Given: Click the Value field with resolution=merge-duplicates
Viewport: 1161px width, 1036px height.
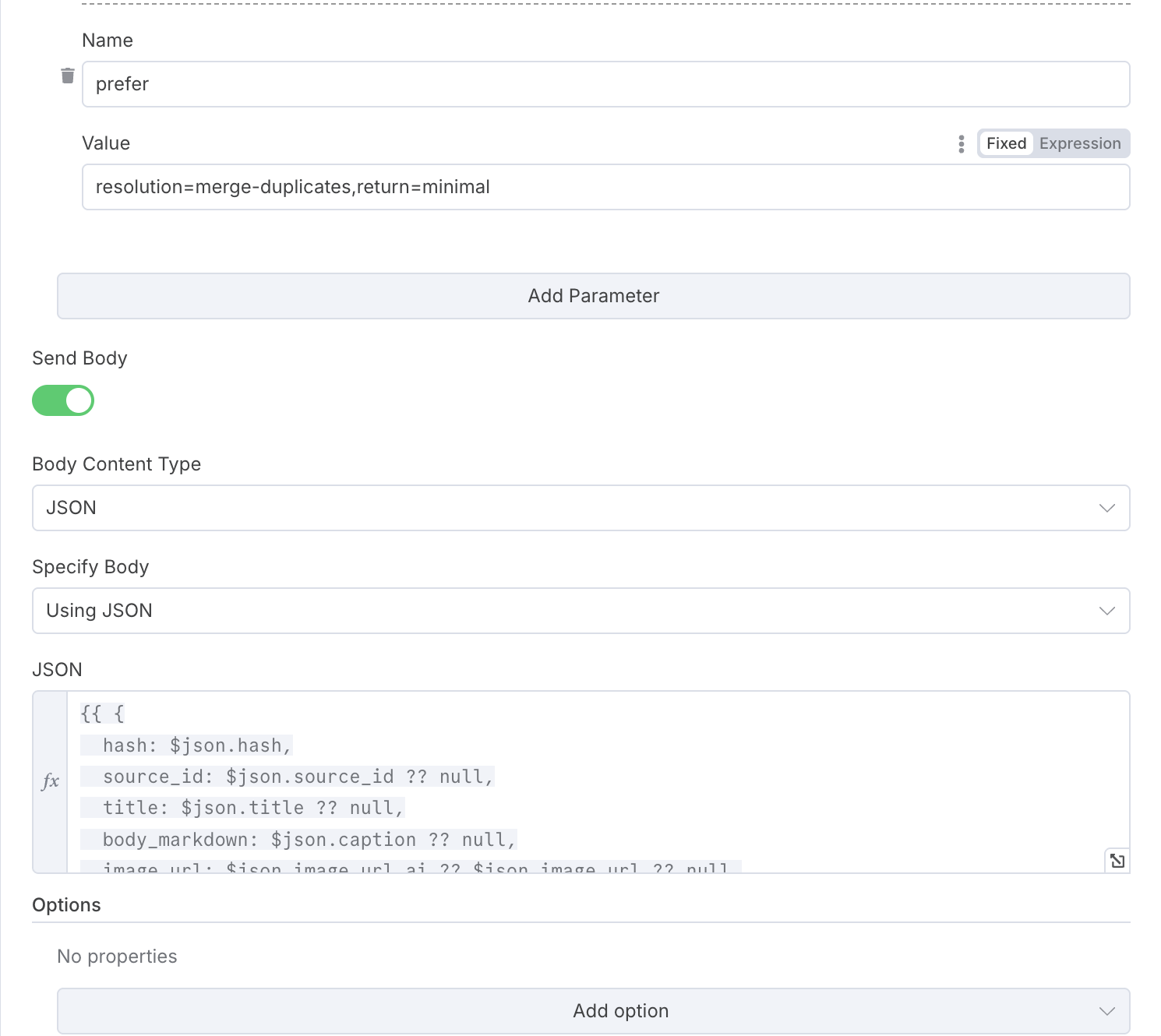Looking at the screenshot, I should pyautogui.click(x=605, y=188).
